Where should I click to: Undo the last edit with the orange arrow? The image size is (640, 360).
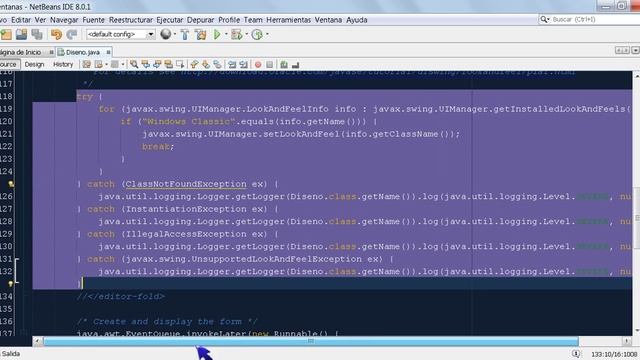pyautogui.click(x=56, y=35)
